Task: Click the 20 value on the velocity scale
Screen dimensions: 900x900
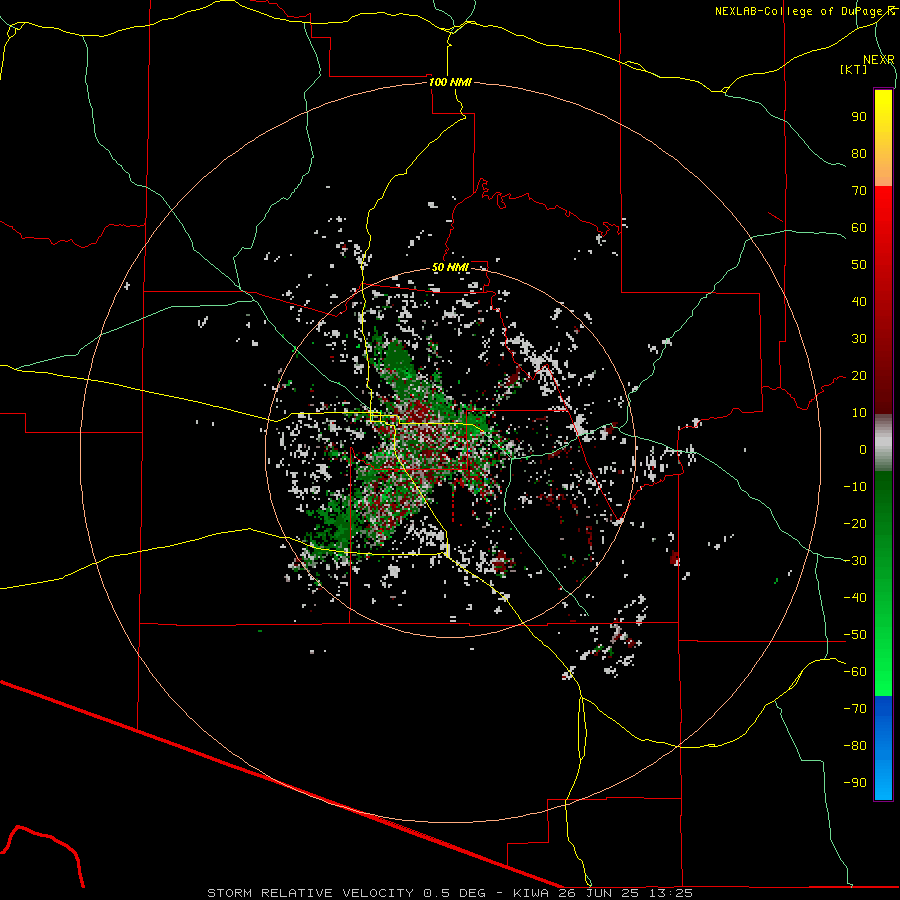Action: pyautogui.click(x=859, y=376)
